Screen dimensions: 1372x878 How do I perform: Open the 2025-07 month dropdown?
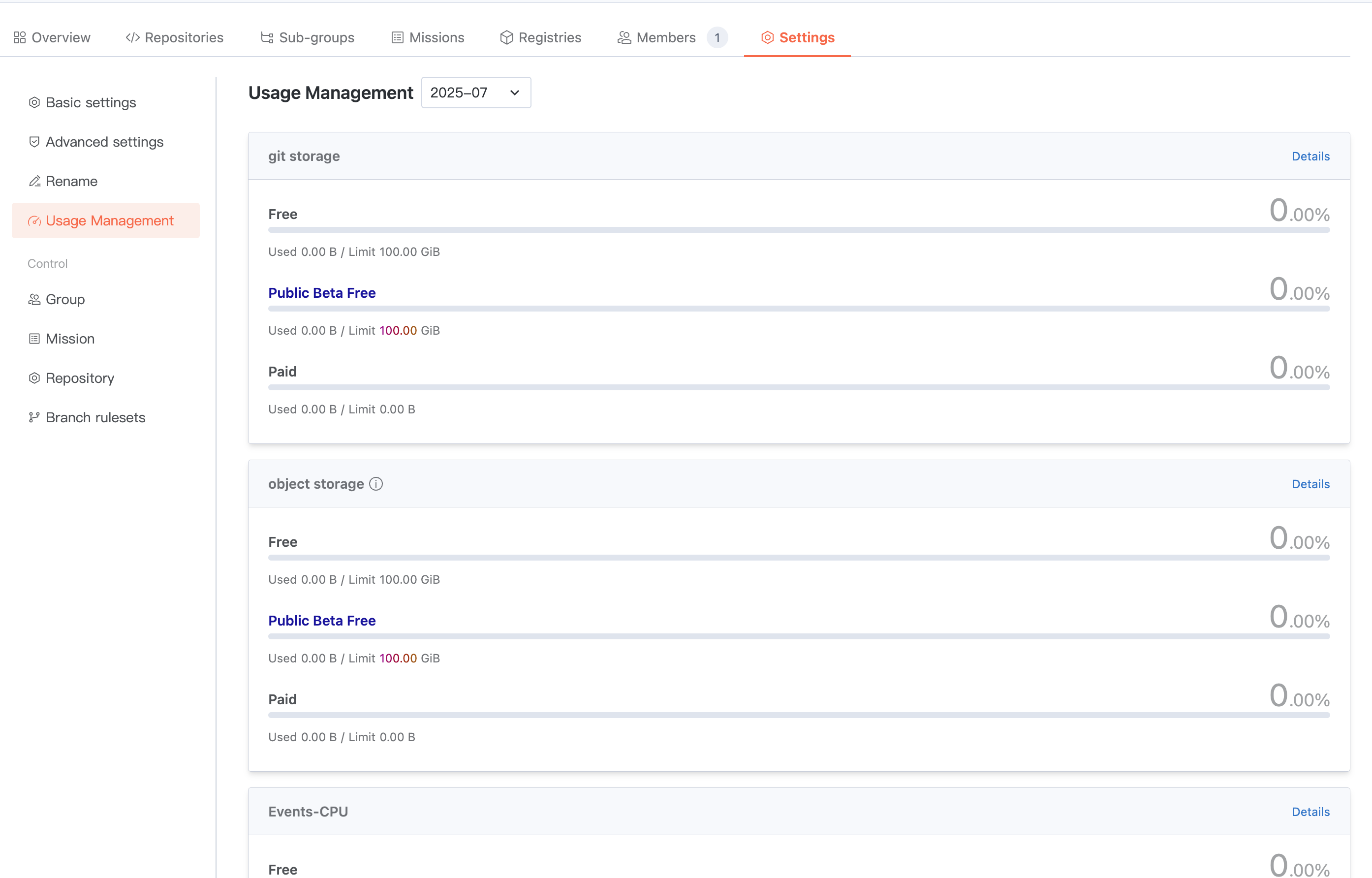[475, 93]
